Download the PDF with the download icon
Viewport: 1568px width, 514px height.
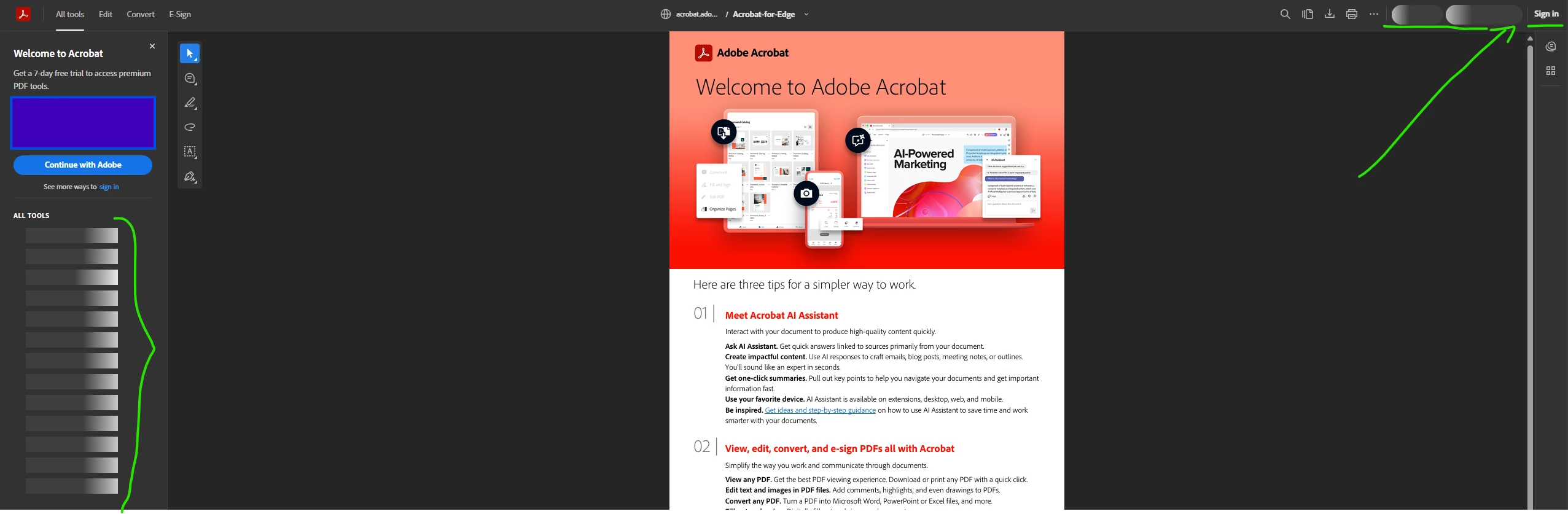point(1330,14)
